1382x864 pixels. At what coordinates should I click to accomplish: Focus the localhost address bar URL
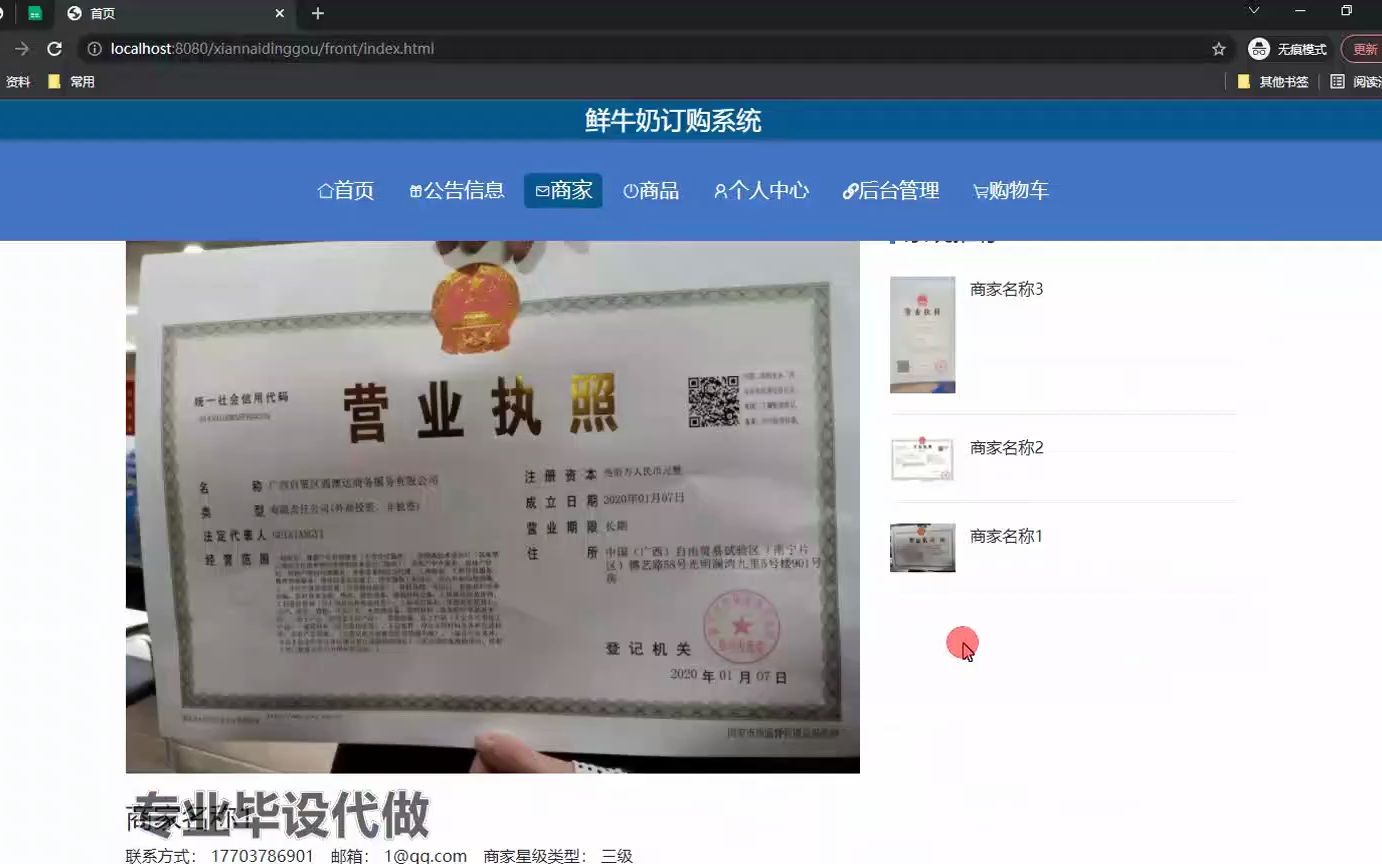(272, 48)
